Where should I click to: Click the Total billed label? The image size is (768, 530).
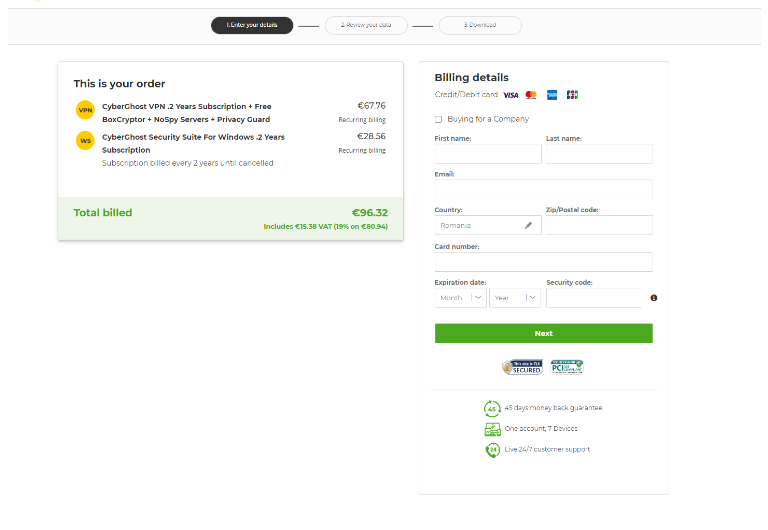(103, 213)
